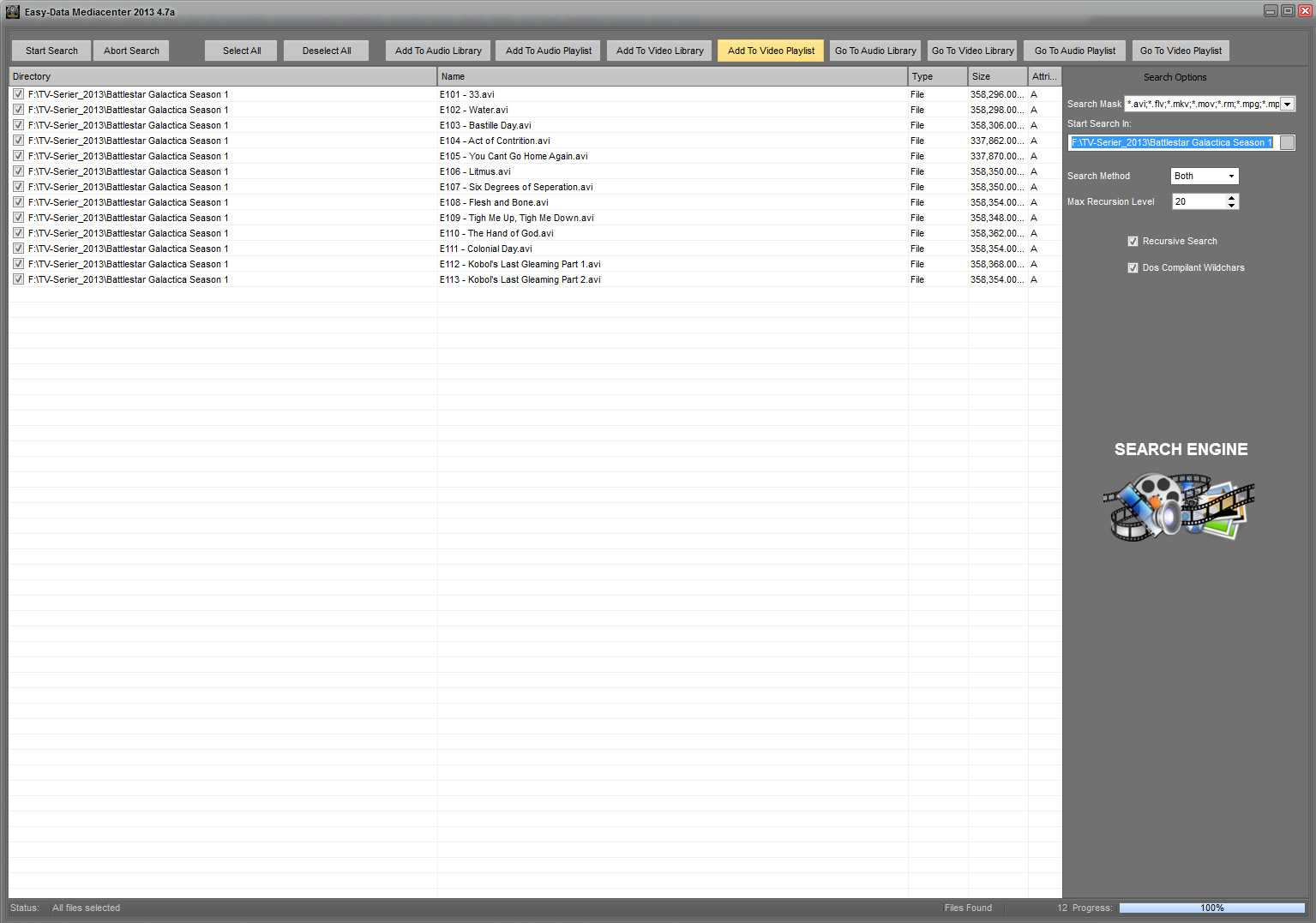Uncheck the E103 - Bastille Day.avi checkbox
This screenshot has height=923, width=1316.
pos(18,125)
